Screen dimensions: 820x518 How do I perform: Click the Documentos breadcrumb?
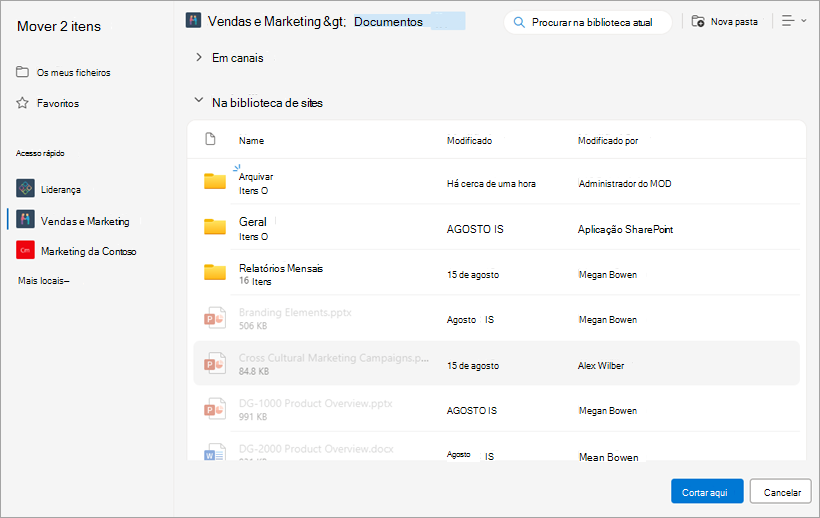coord(388,21)
